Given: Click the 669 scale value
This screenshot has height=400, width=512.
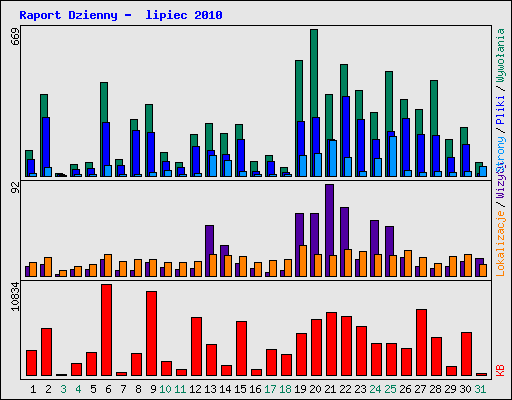Looking at the screenshot, I should coord(15,37).
